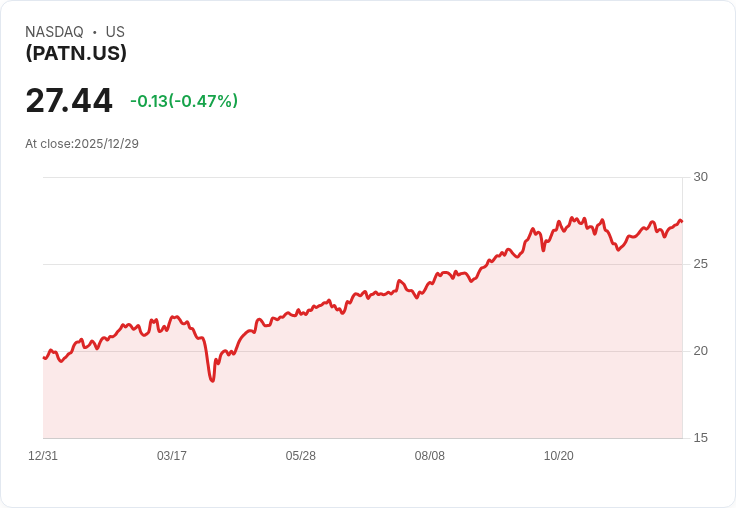Click the 30 value on the y-axis
Image resolution: width=736 pixels, height=508 pixels.
[700, 177]
